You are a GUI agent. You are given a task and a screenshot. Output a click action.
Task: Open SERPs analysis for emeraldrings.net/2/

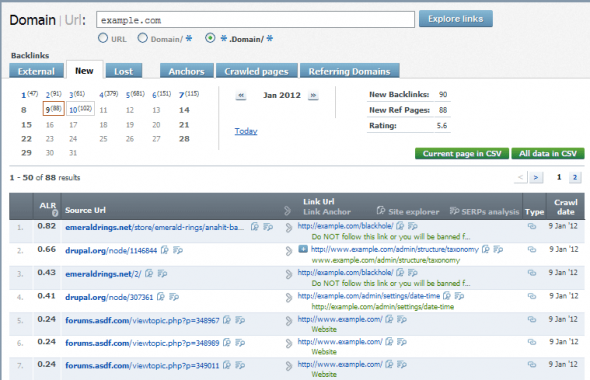[162, 274]
